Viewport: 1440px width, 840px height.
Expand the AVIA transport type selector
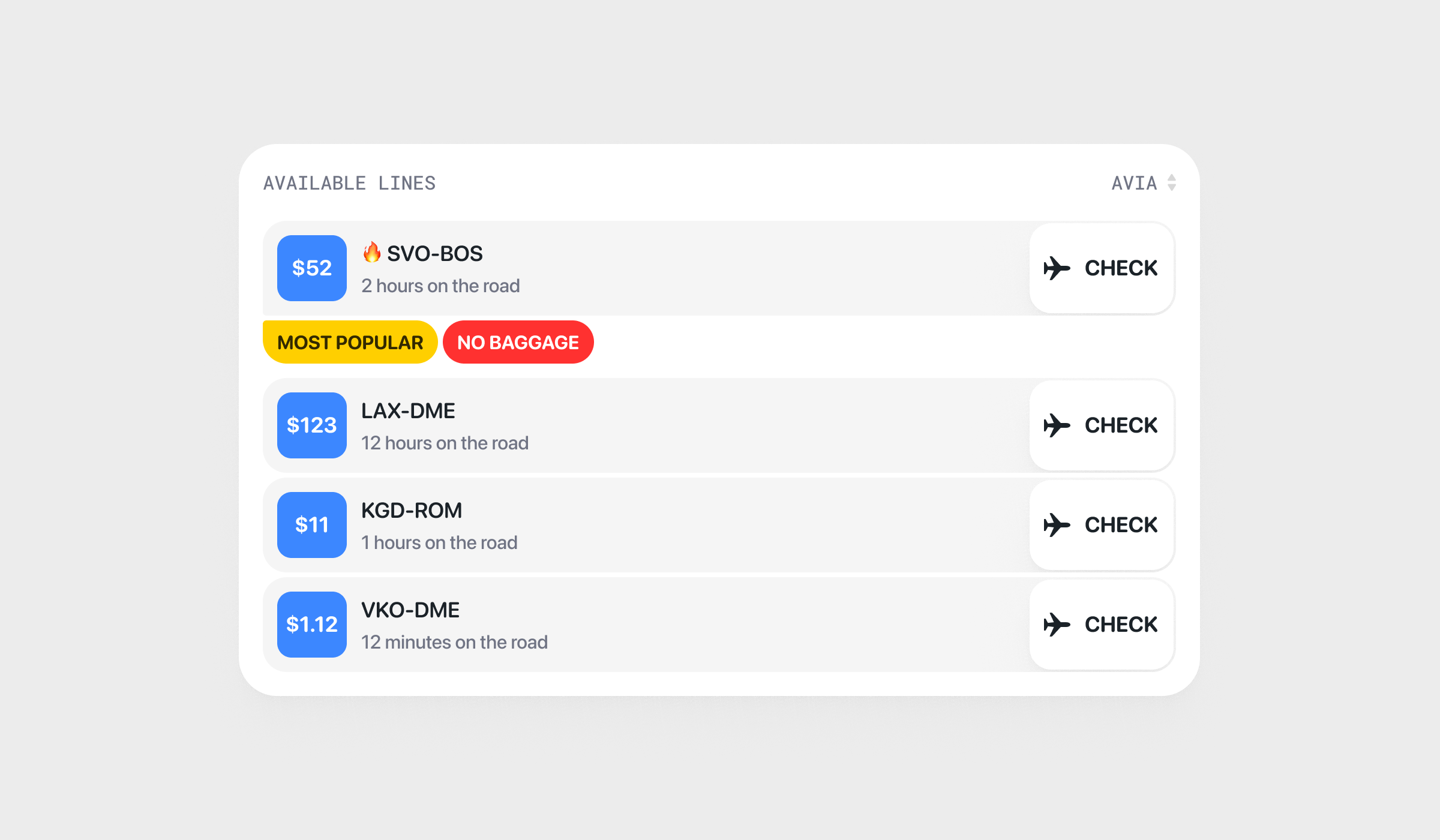click(x=1134, y=183)
